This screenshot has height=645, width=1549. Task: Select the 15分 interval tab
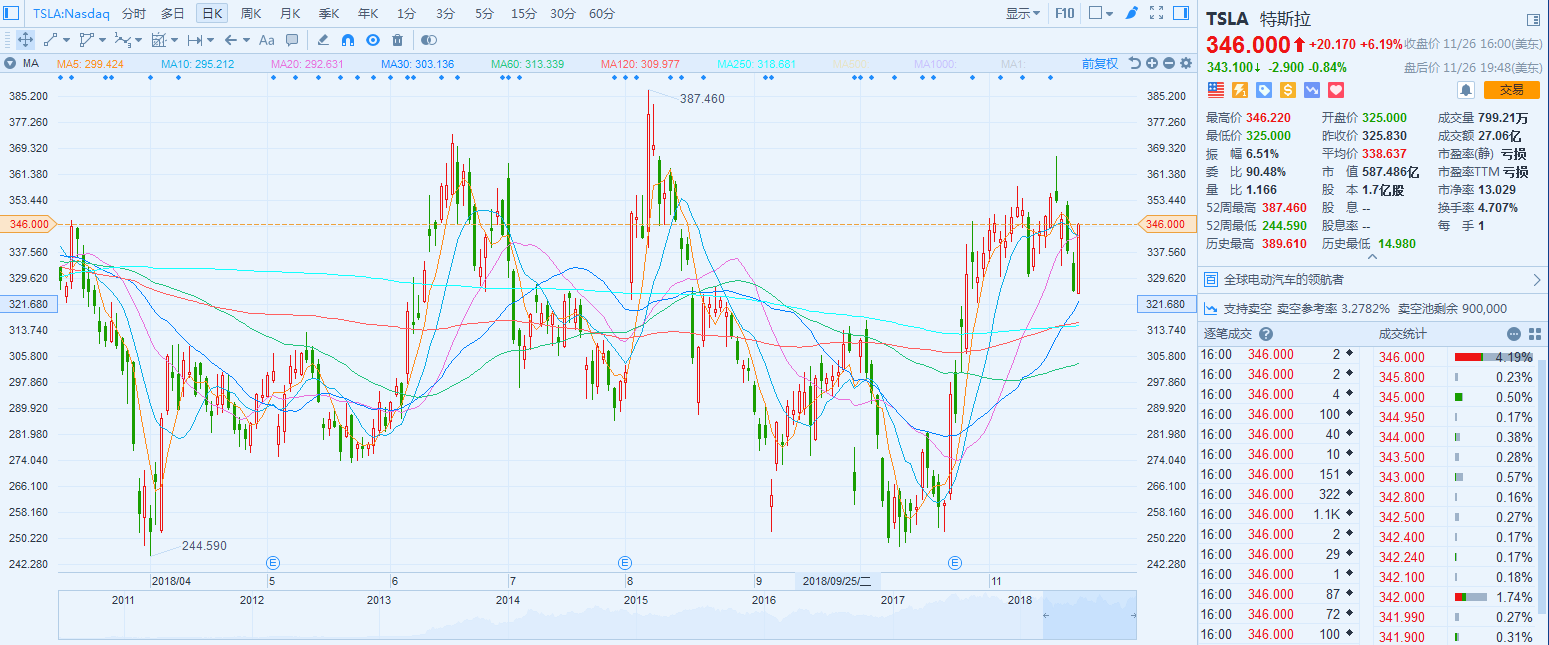coord(523,14)
